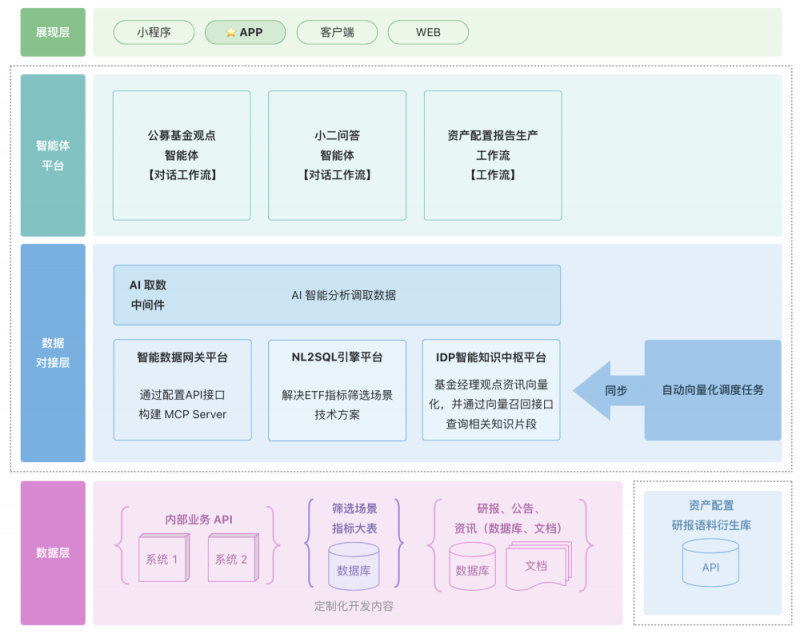Click the 系统 1 cube icon
This screenshot has height=634, width=800.
(162, 559)
